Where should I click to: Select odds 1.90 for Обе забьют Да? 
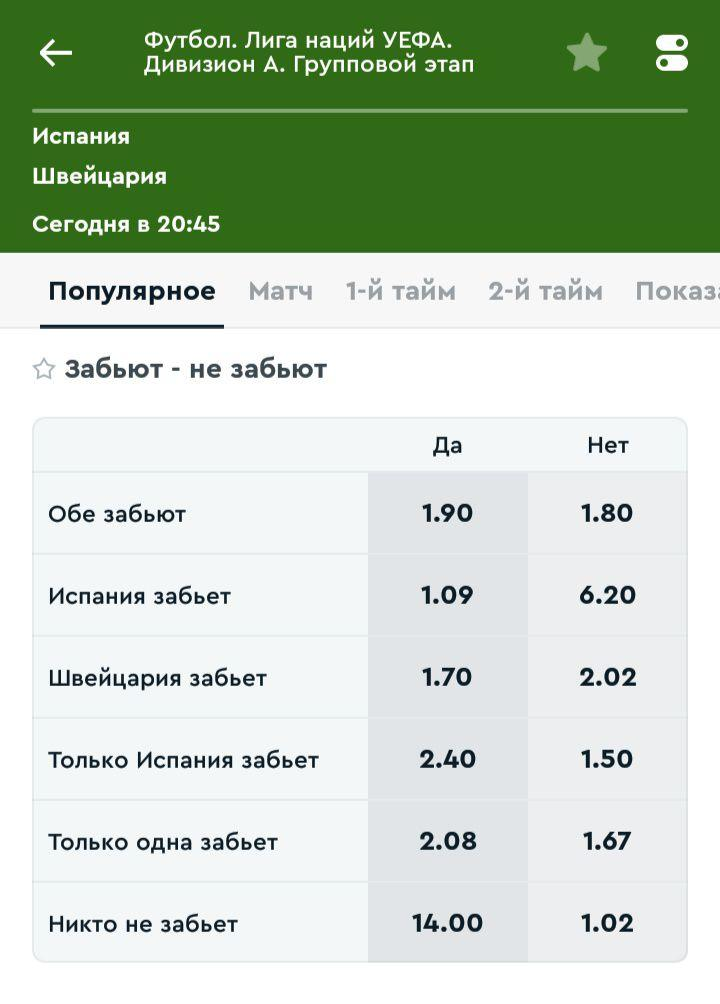pyautogui.click(x=447, y=512)
